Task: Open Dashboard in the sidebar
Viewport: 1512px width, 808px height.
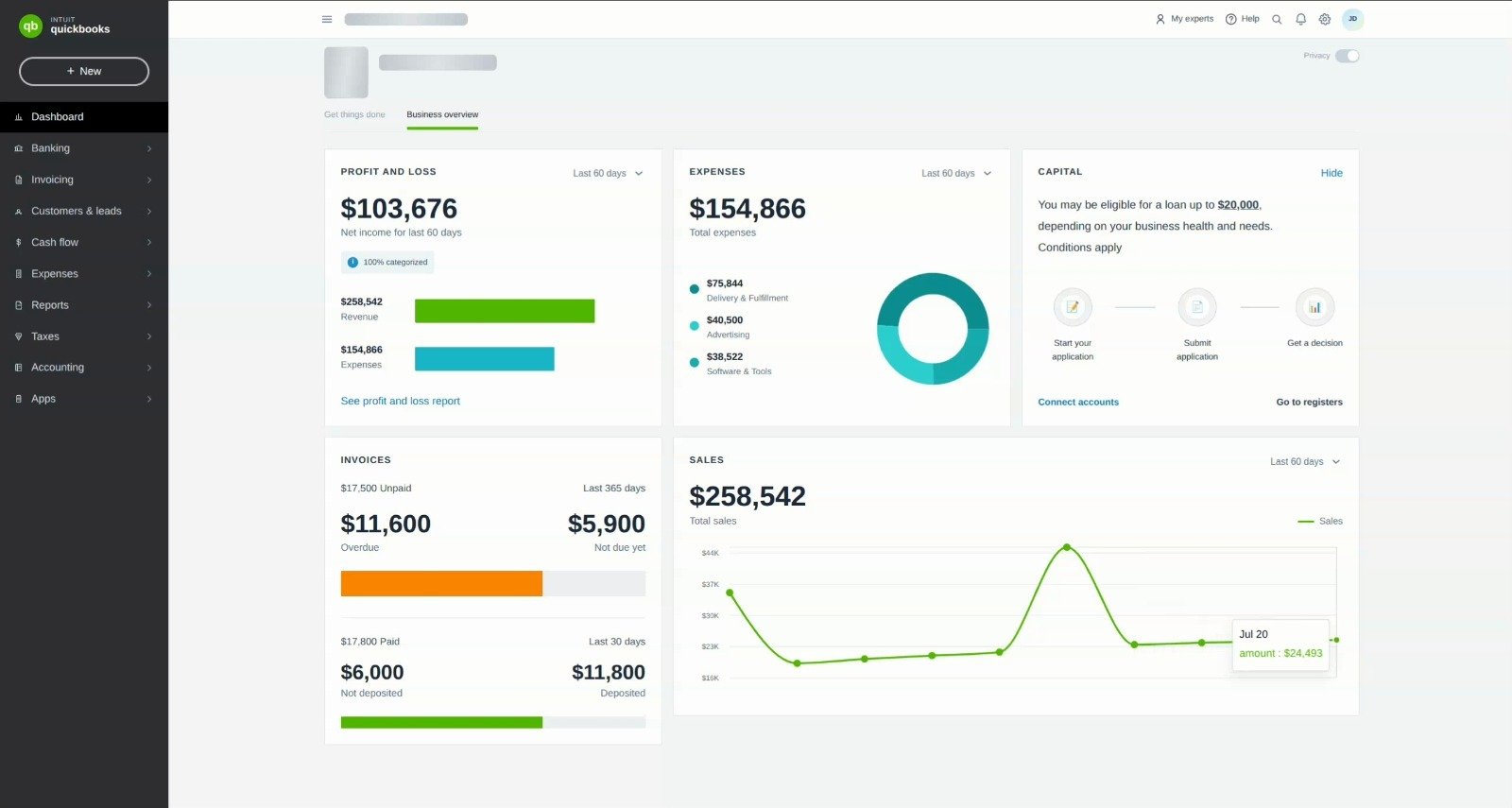Action: pos(84,117)
